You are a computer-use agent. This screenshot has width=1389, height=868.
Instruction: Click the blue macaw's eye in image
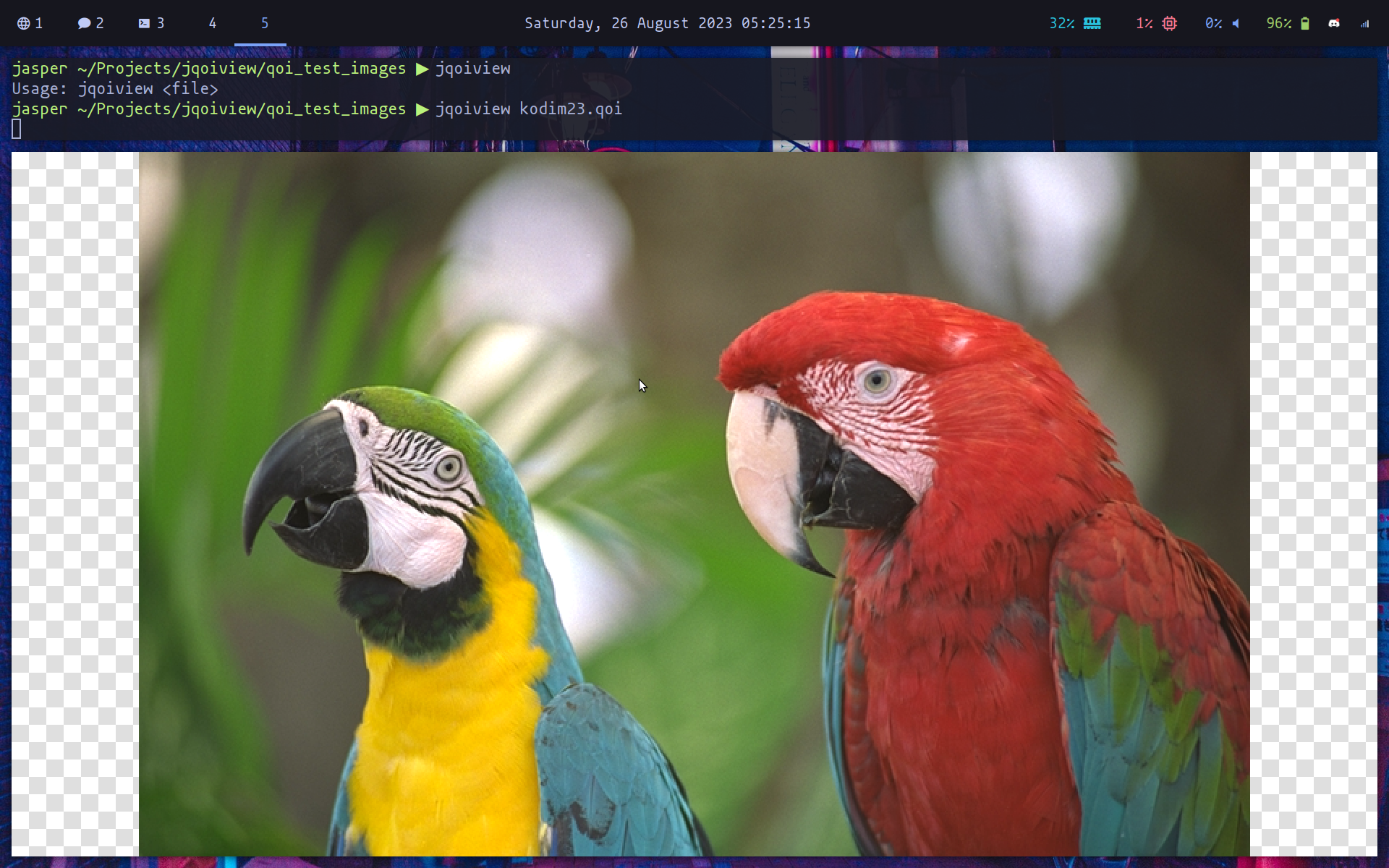[449, 467]
